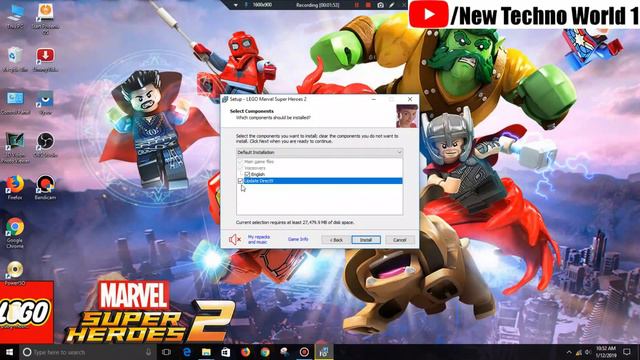Screen dimensions: 640x360
Task: Expand the Default Installation dropdown
Action: click(x=320, y=152)
